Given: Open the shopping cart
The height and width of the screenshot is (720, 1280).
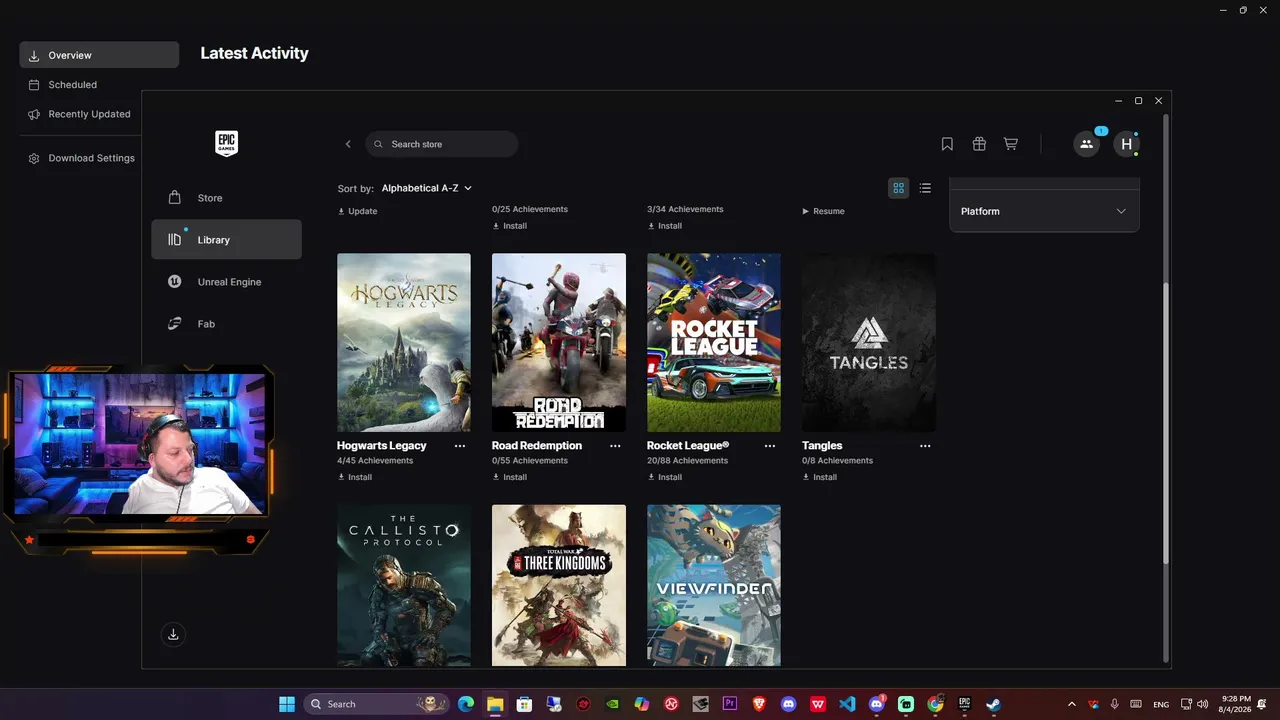Looking at the screenshot, I should [x=1011, y=144].
